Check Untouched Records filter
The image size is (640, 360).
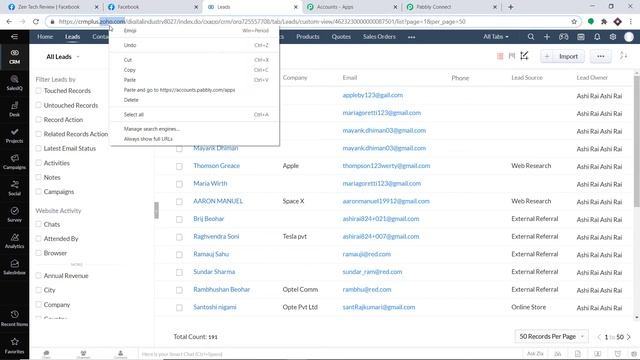(38, 105)
